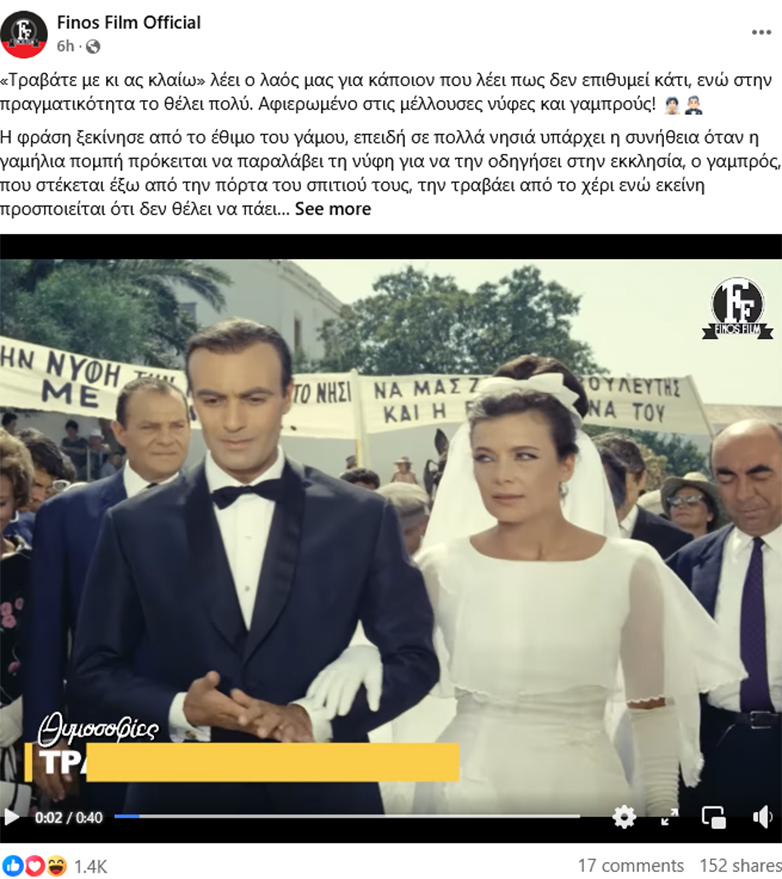This screenshot has width=782, height=879.
Task: Open the Finos Film Official profile picture
Action: 24,34
